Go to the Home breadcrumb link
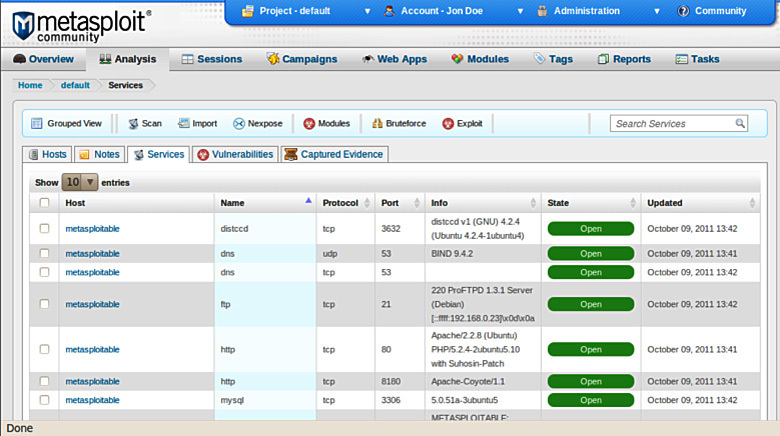Image resolution: width=780 pixels, height=436 pixels. coord(30,85)
